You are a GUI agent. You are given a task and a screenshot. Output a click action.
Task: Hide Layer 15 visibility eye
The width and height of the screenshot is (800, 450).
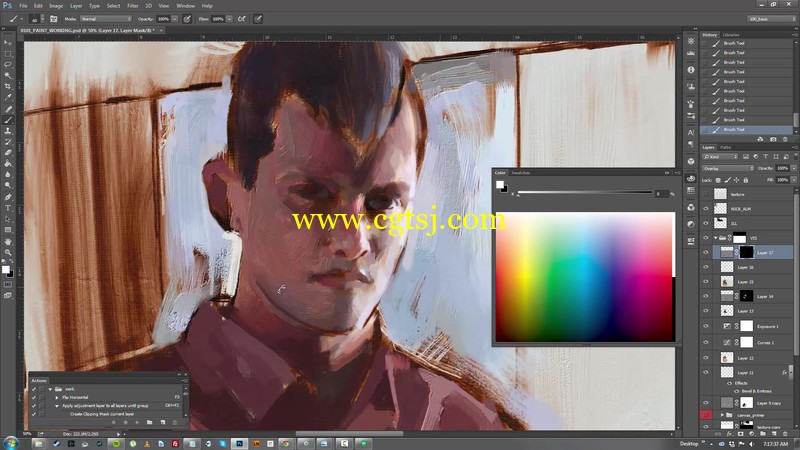click(x=706, y=282)
